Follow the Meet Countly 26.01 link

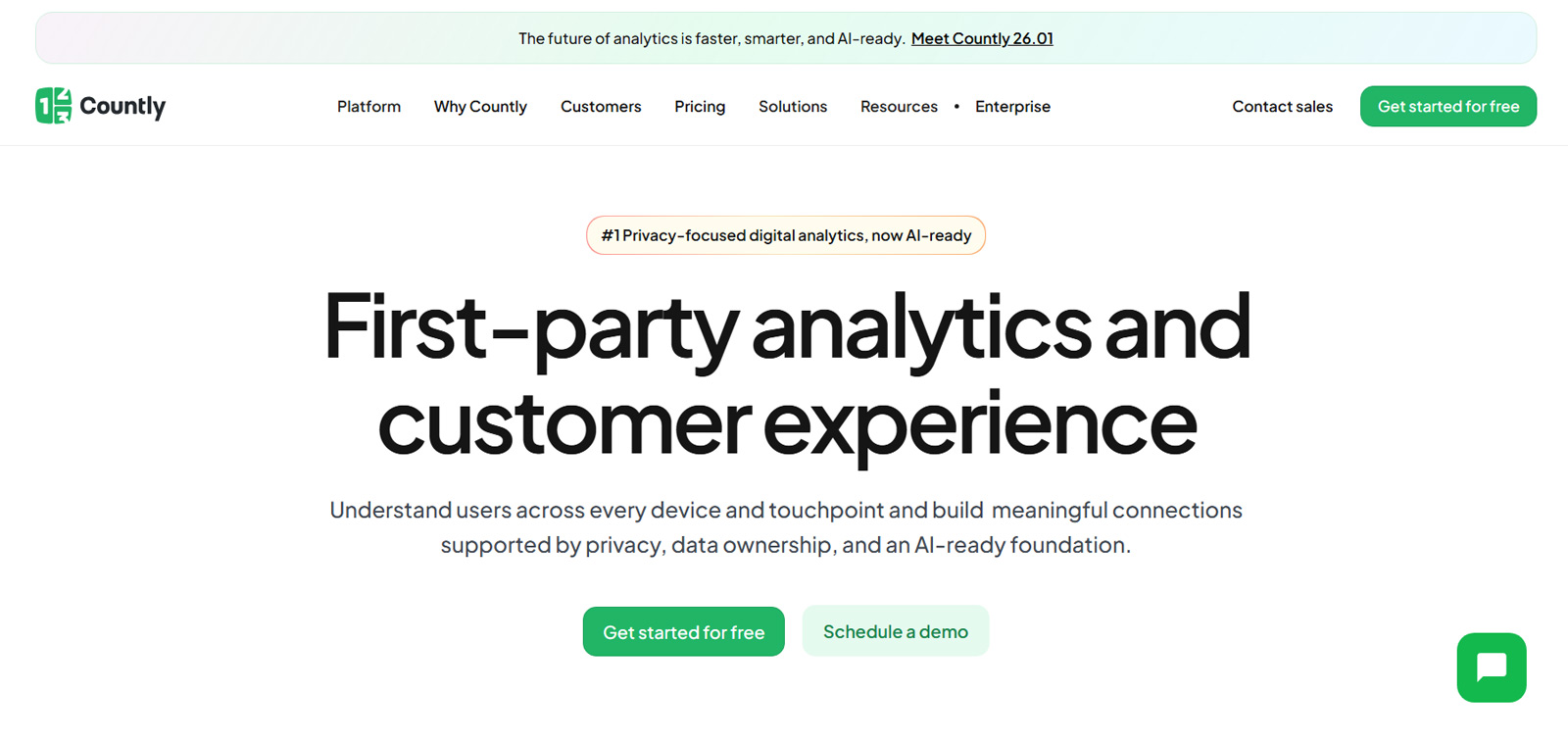click(982, 38)
